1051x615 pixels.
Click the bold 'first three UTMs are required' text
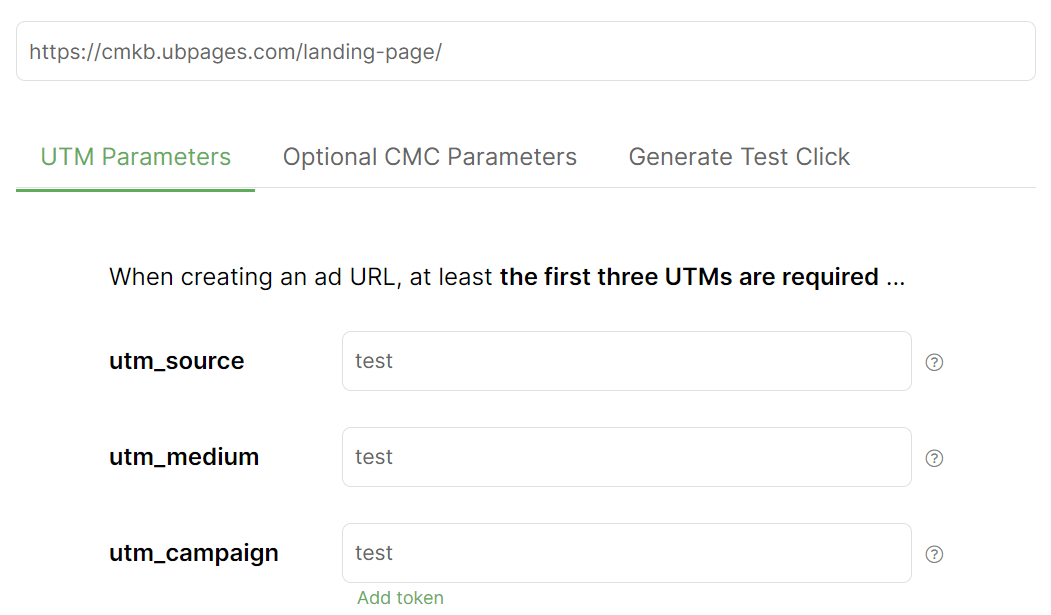click(x=689, y=277)
